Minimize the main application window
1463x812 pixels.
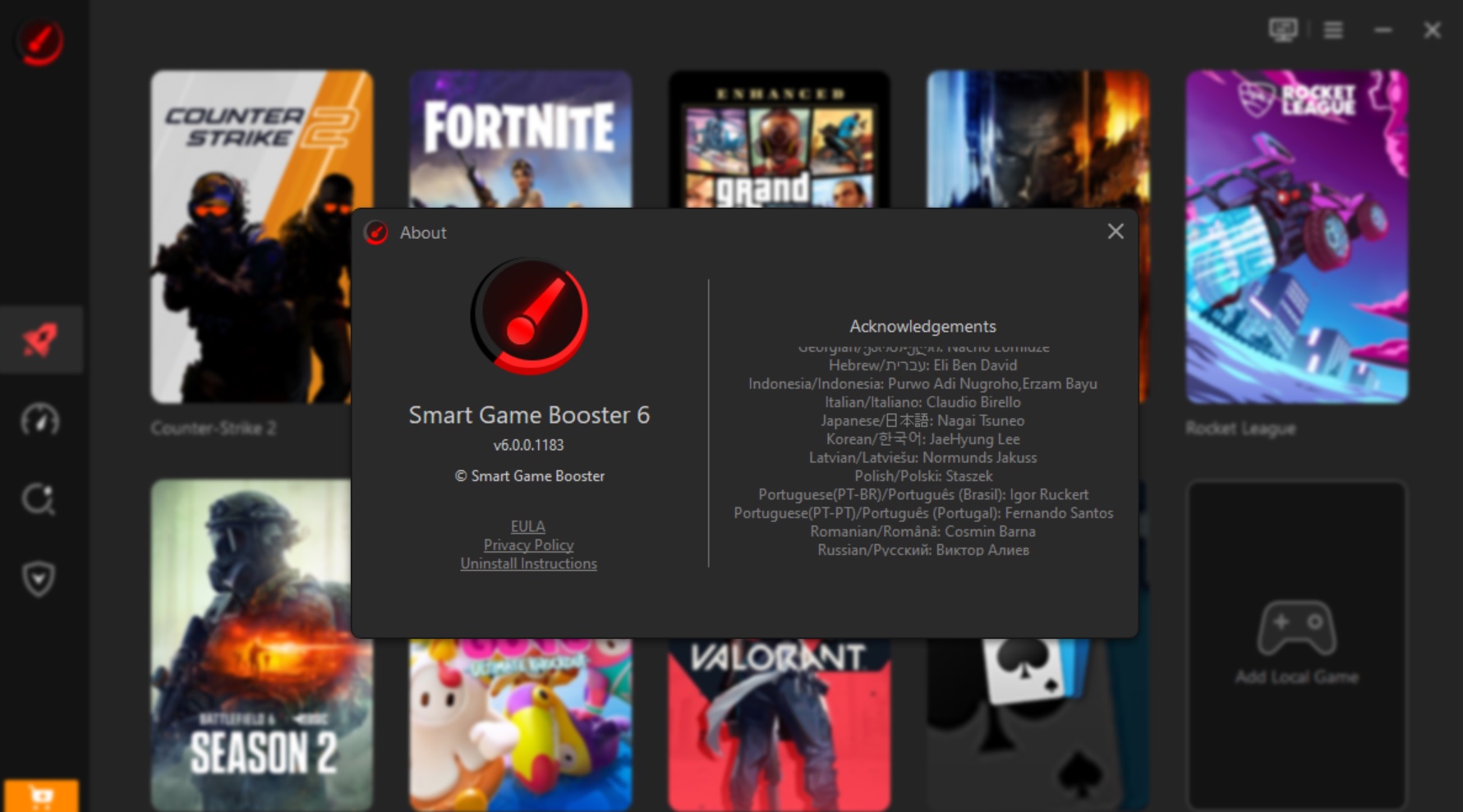(1383, 30)
